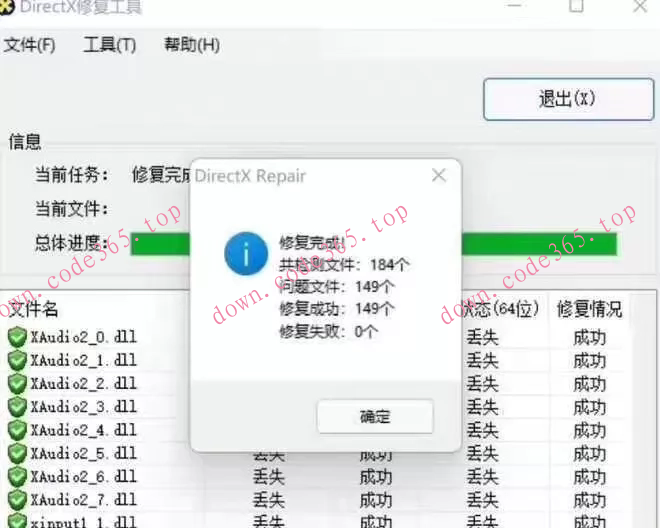This screenshot has height=528, width=660.
Task: Click the blue info icon in dialog
Action: pyautogui.click(x=246, y=253)
